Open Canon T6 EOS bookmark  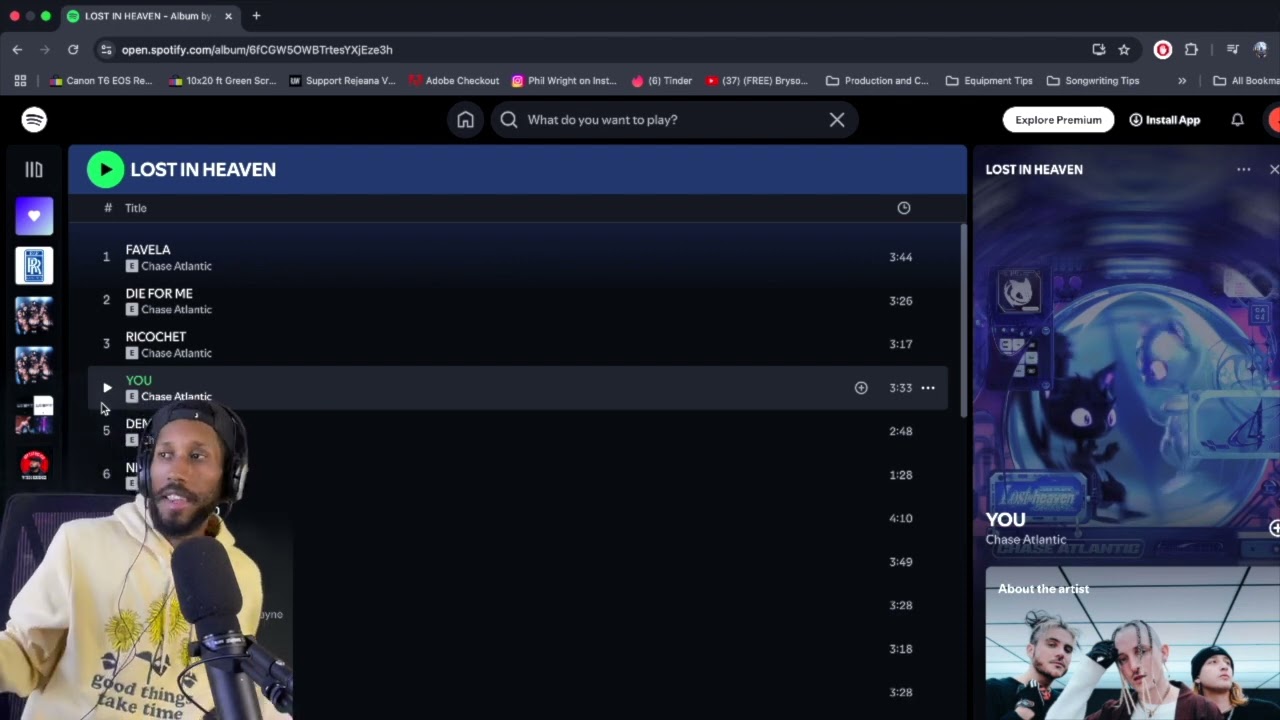pyautogui.click(x=101, y=81)
